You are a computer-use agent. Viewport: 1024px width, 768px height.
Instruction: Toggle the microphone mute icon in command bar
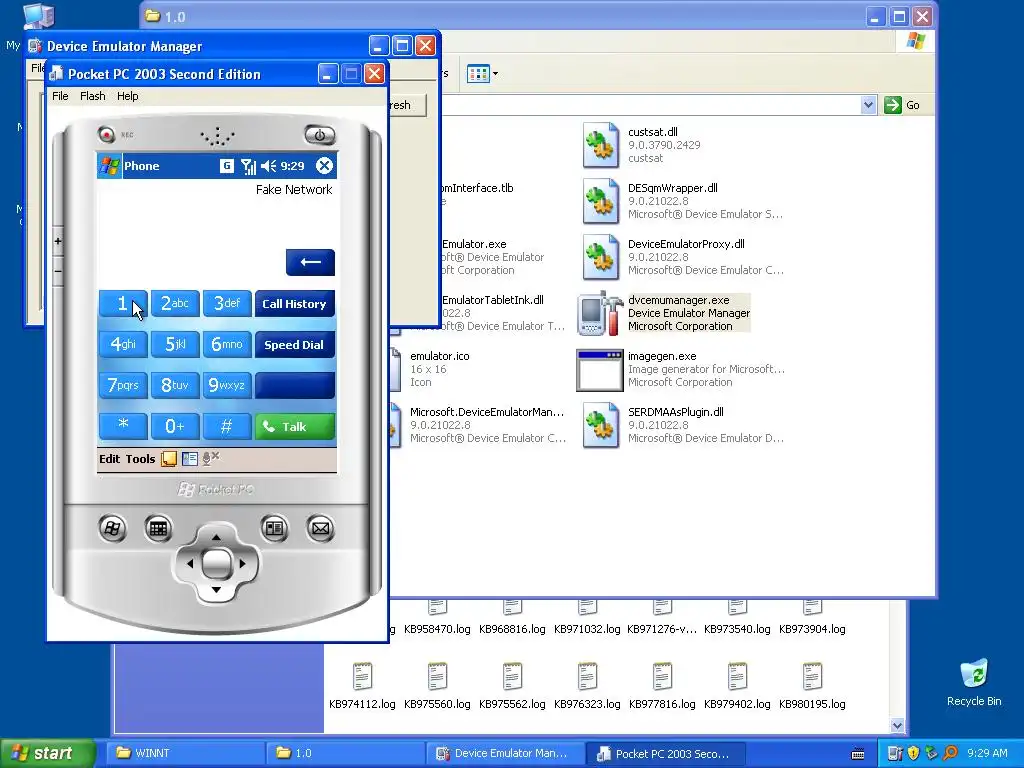(210, 458)
